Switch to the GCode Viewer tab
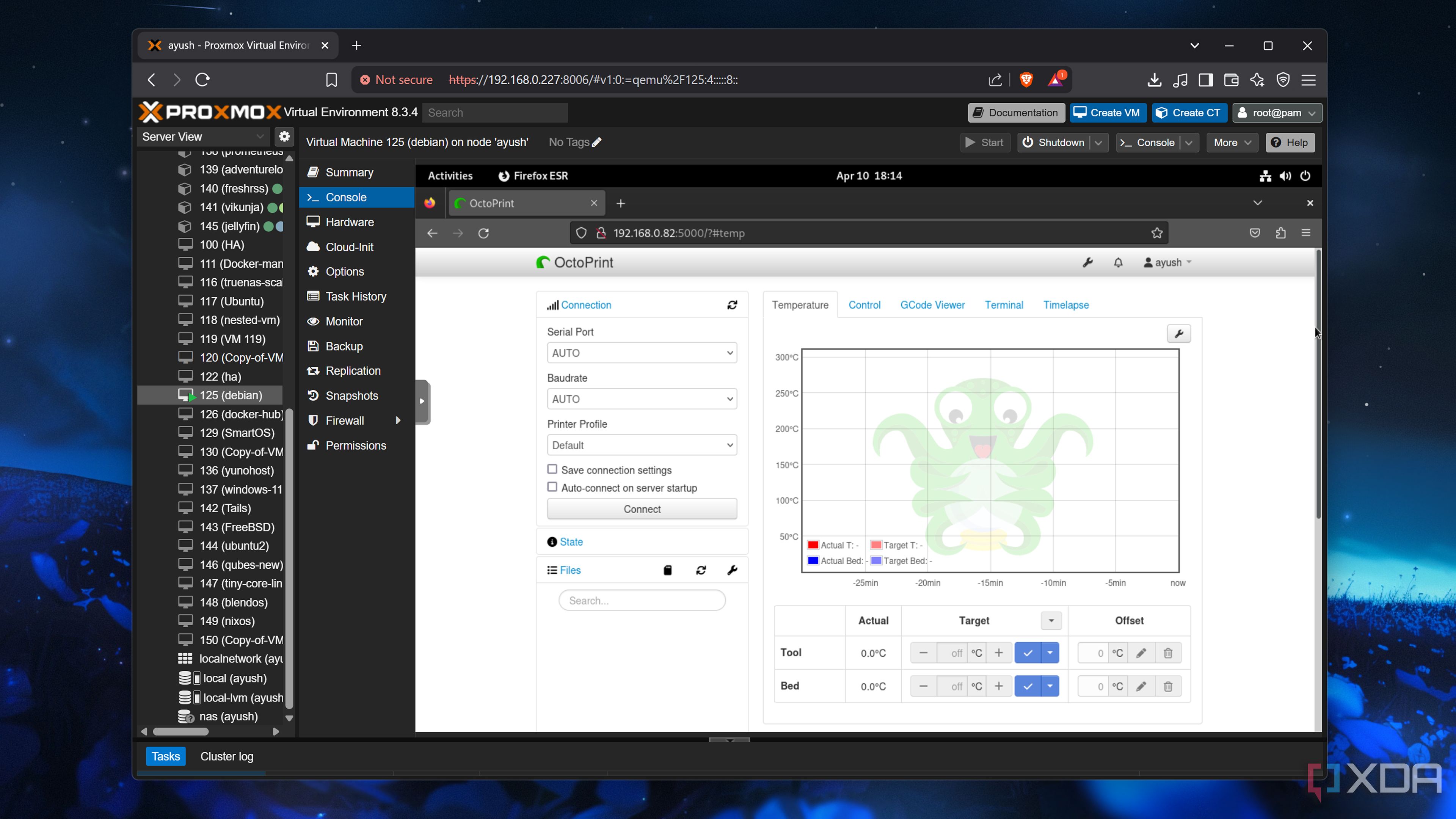Image resolution: width=1456 pixels, height=819 pixels. point(933,304)
